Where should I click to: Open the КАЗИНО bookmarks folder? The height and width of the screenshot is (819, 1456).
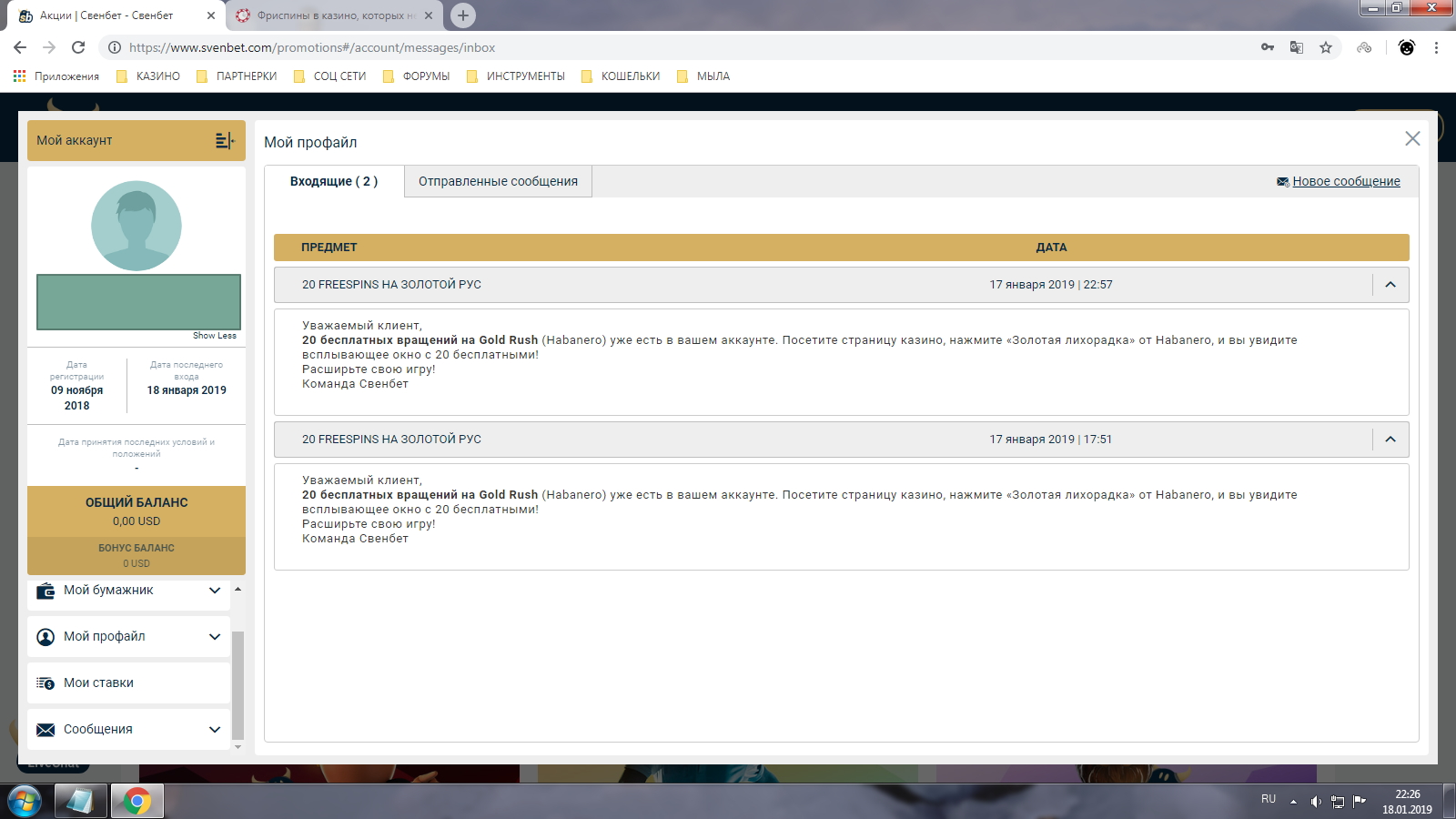[x=148, y=76]
